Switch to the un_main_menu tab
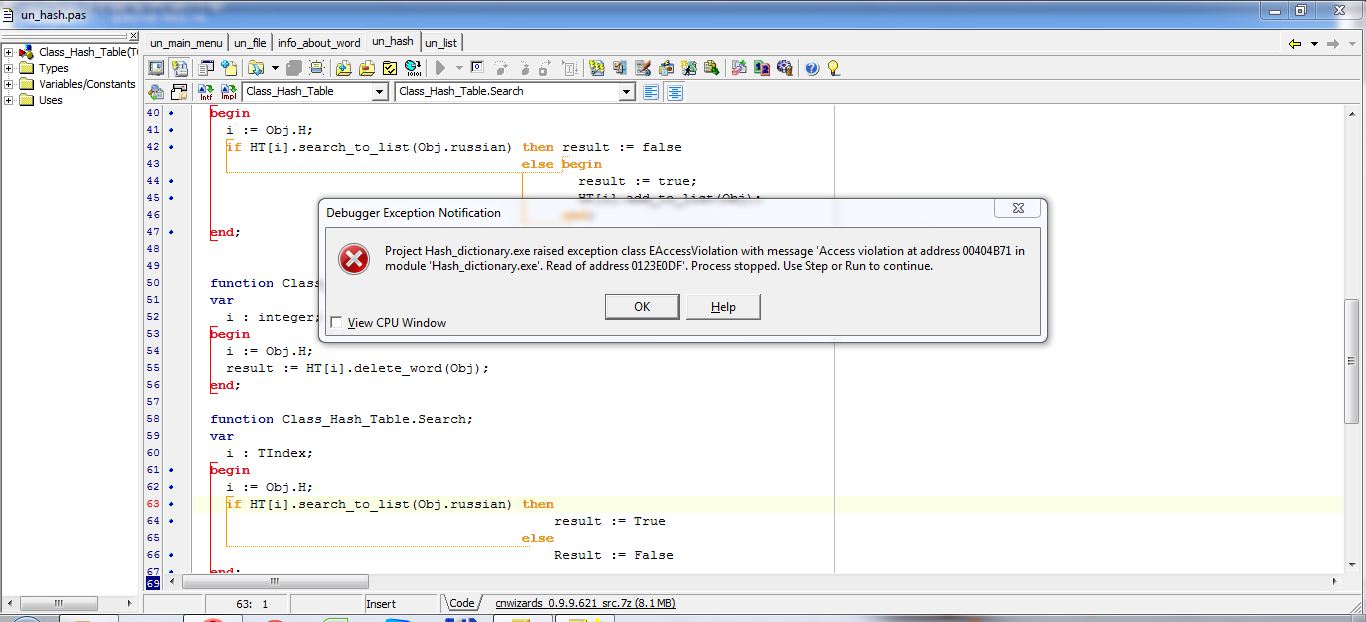 pyautogui.click(x=186, y=43)
